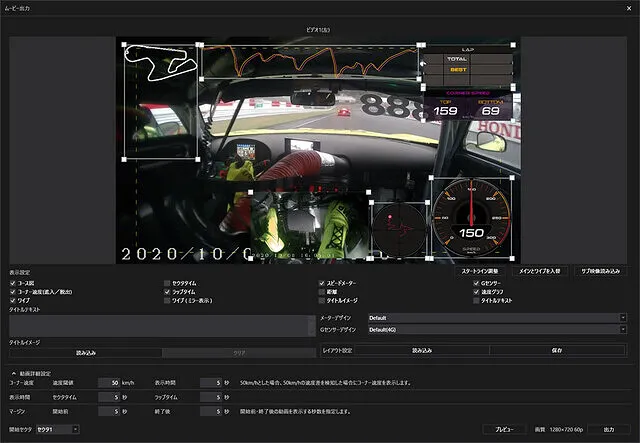Toggle the スピードメーター checkbox
The image size is (640, 443).
pyautogui.click(x=323, y=283)
